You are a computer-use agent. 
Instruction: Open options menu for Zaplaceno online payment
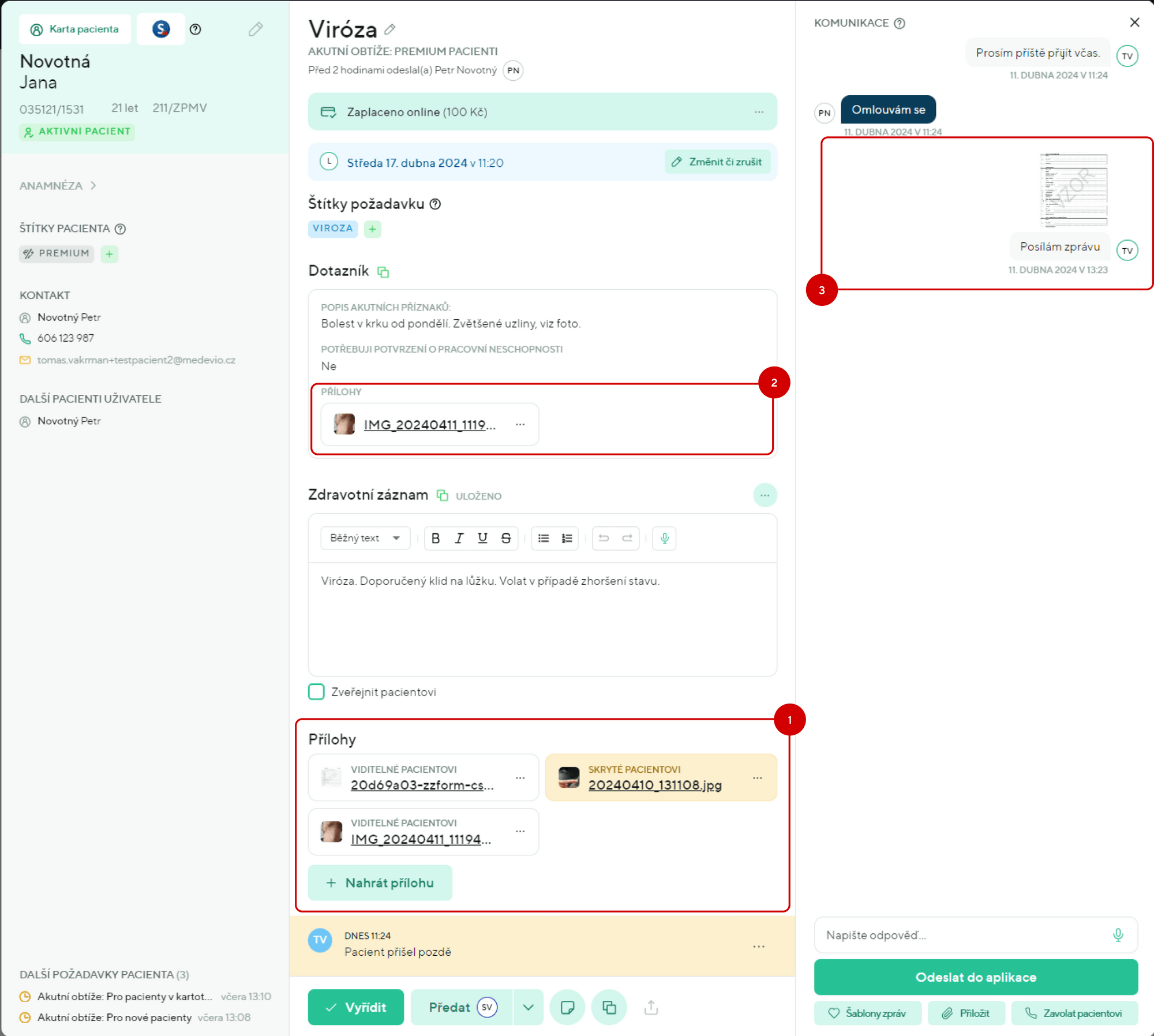tap(759, 112)
